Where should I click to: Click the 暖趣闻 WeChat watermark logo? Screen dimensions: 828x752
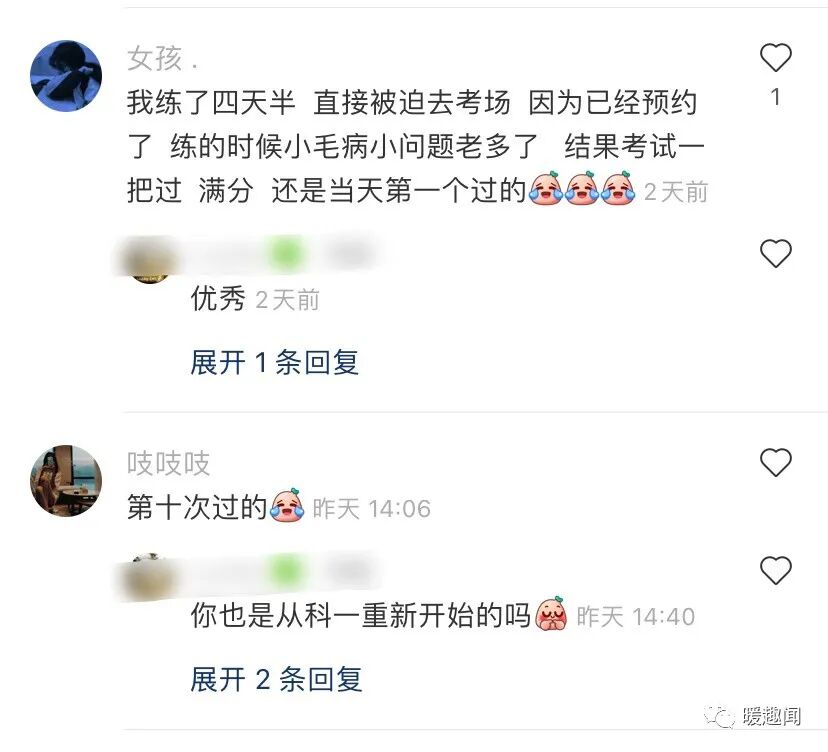[752, 716]
